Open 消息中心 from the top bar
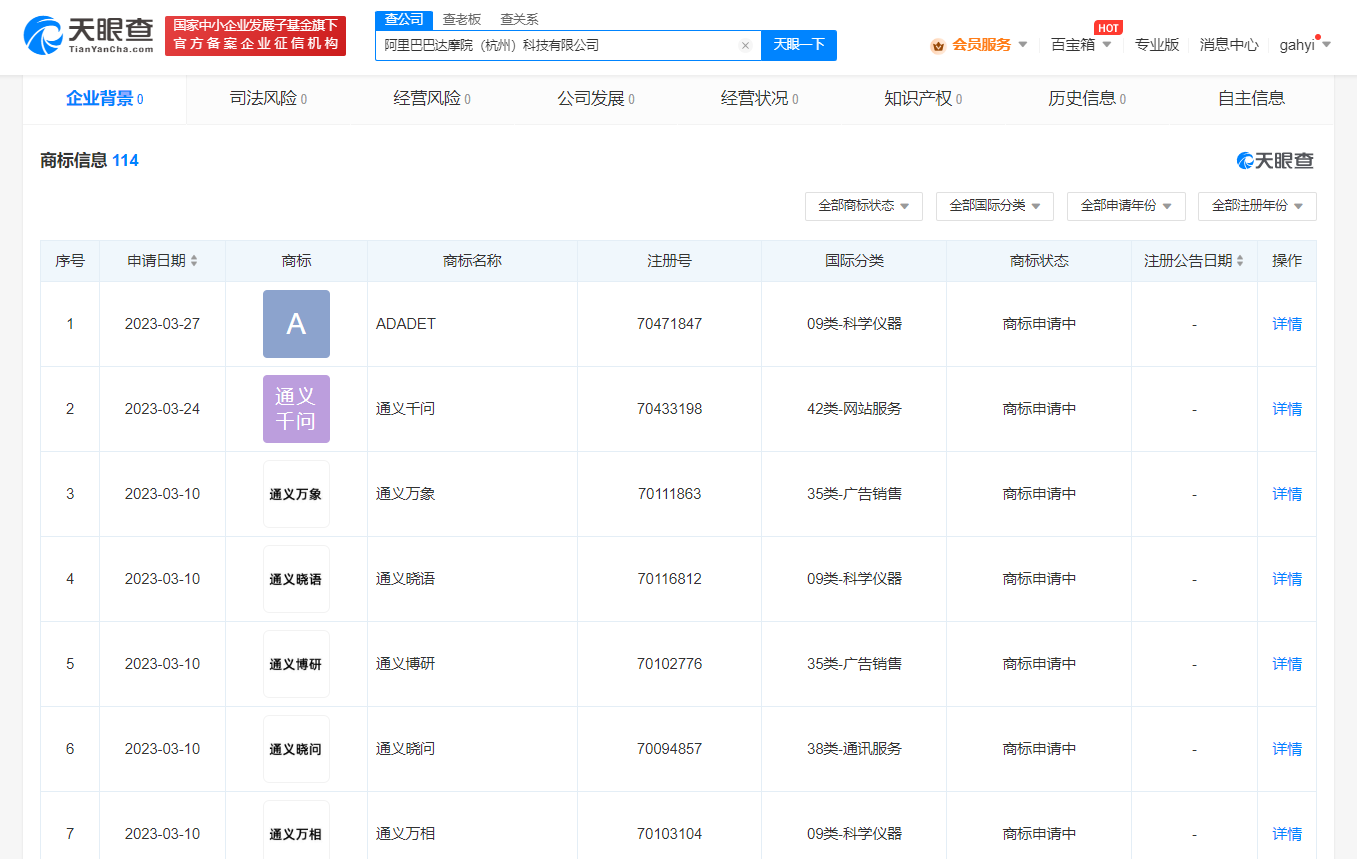Viewport: 1357px width, 859px height. (1228, 45)
